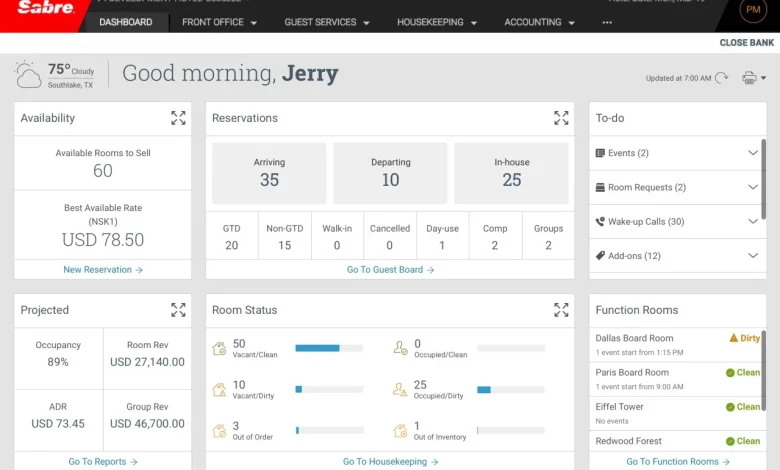Screen dimensions: 780x470
Task: Click the printer icon
Action: click(749, 78)
